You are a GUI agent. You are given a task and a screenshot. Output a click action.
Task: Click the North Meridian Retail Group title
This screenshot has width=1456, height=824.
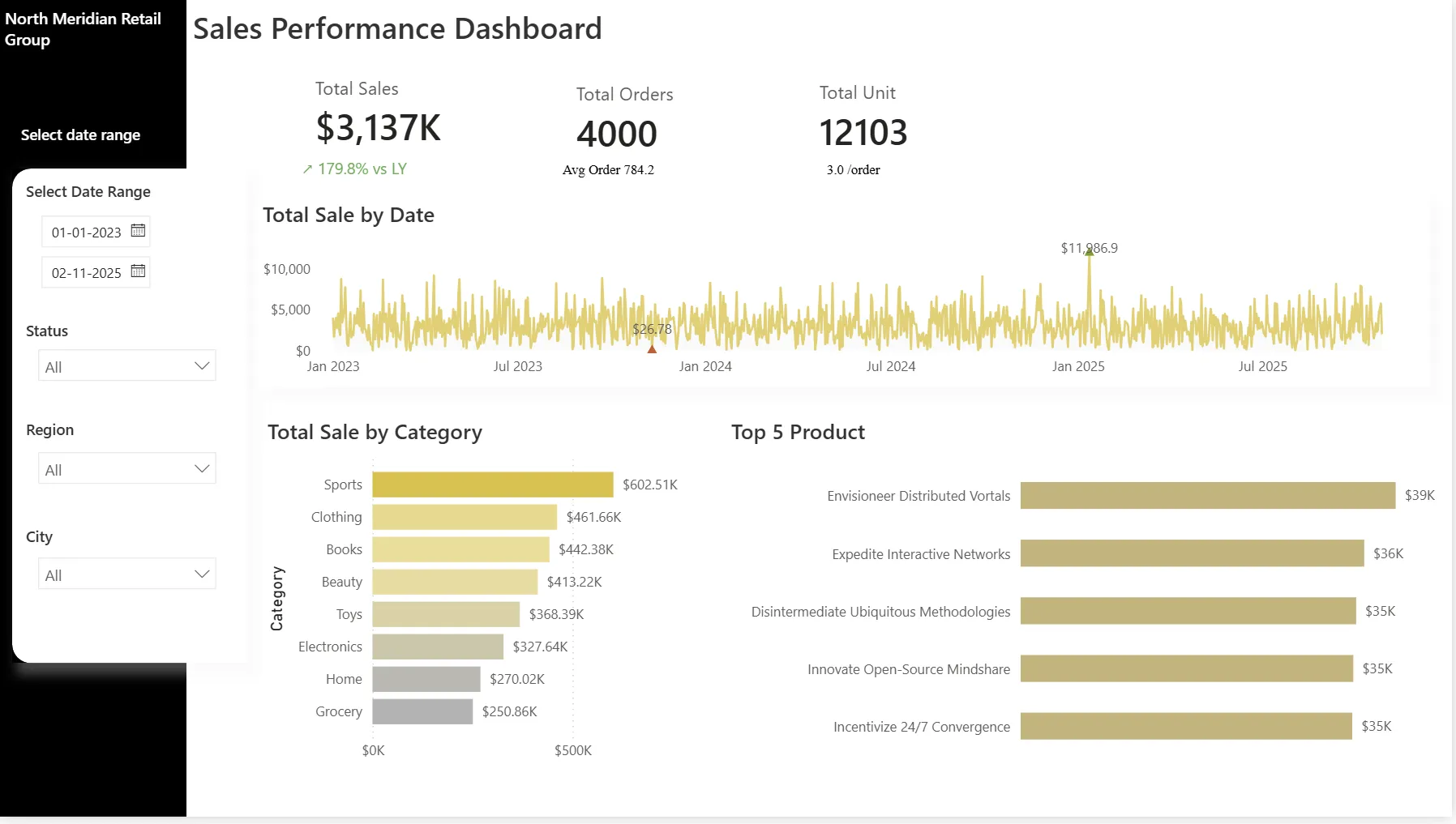[x=83, y=29]
